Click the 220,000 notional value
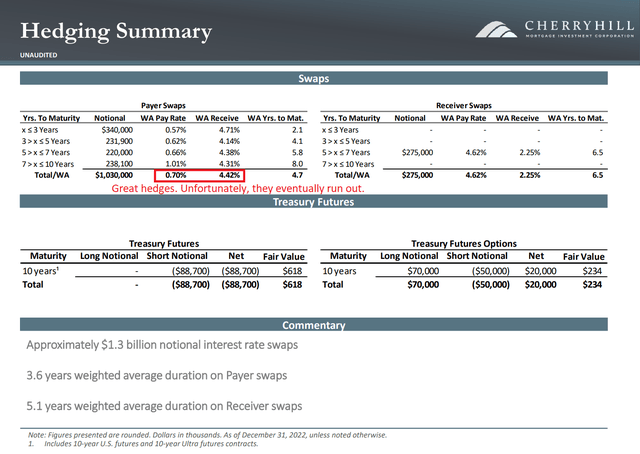Viewport: 640px width, 454px height. tap(119, 153)
